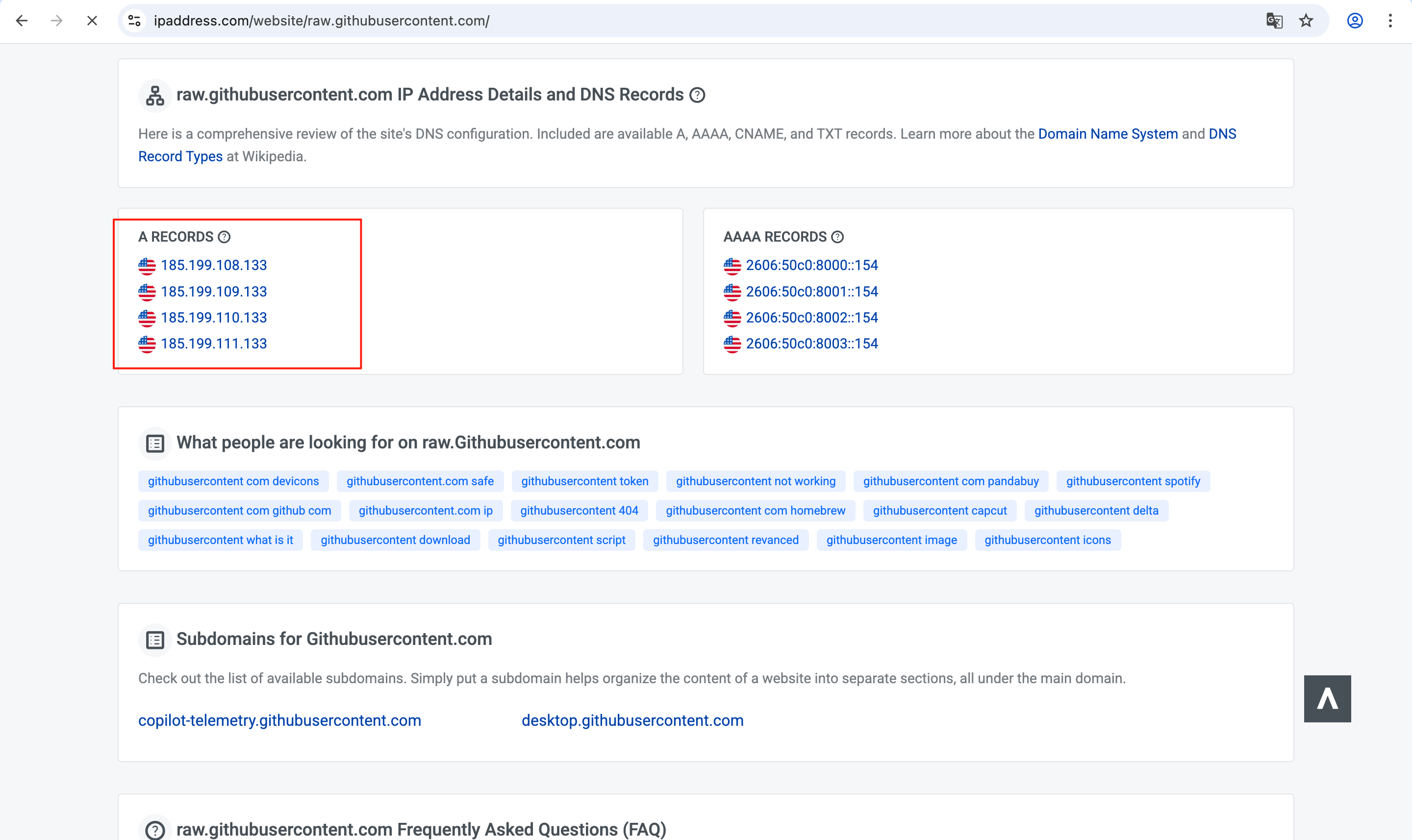Click the browser back arrow
Screen dimensions: 1412x840
click(22, 21)
